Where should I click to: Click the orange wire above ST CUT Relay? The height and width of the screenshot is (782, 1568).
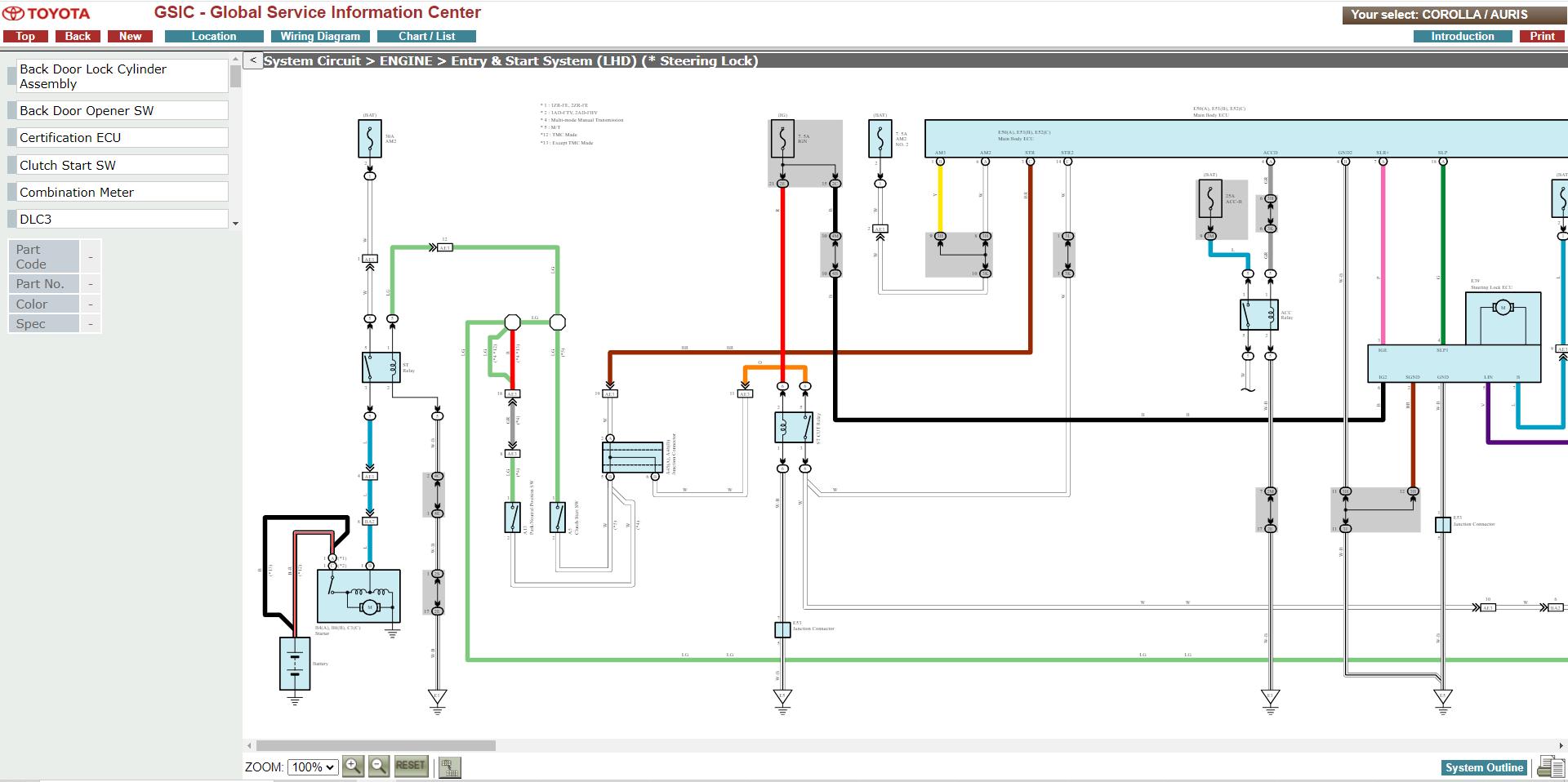pyautogui.click(x=774, y=368)
